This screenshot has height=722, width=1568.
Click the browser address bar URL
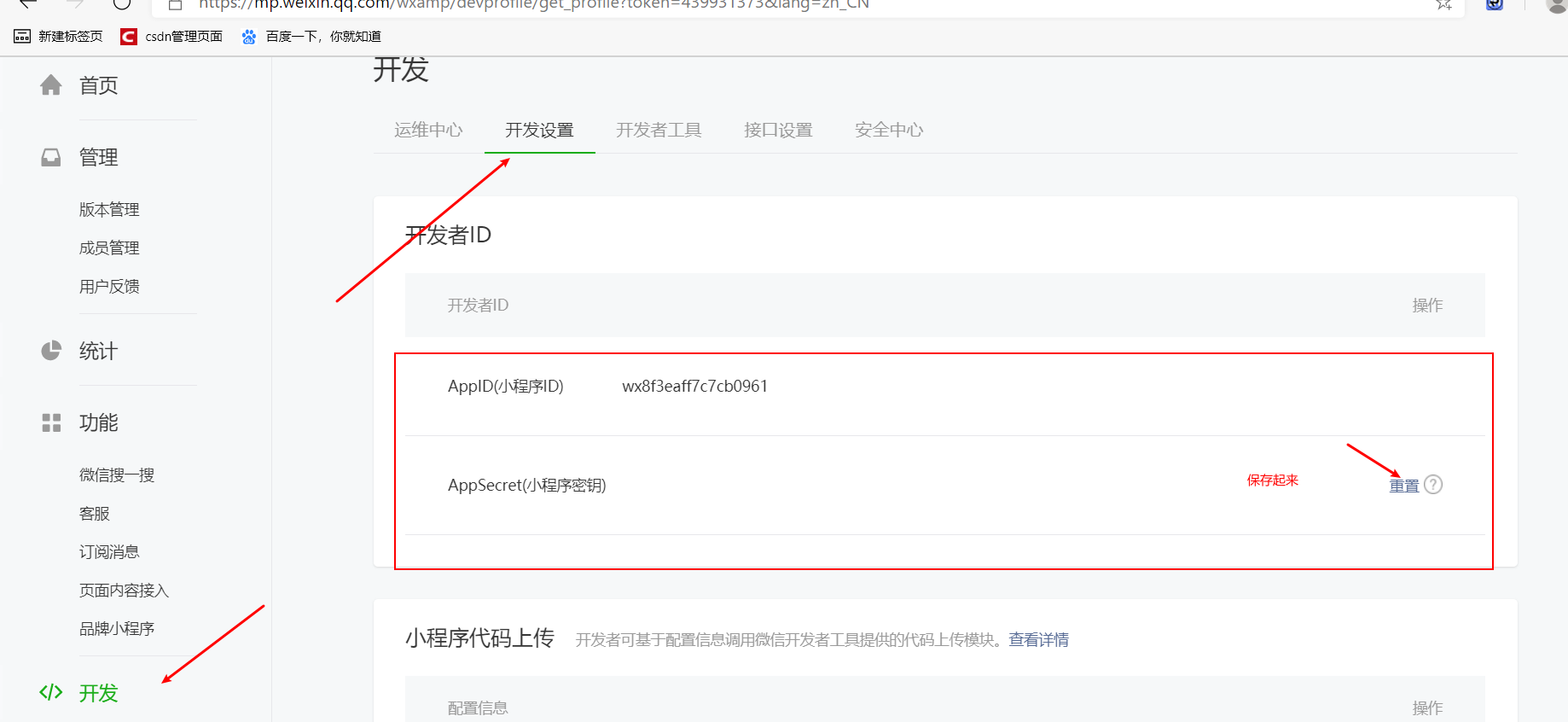(534, 4)
